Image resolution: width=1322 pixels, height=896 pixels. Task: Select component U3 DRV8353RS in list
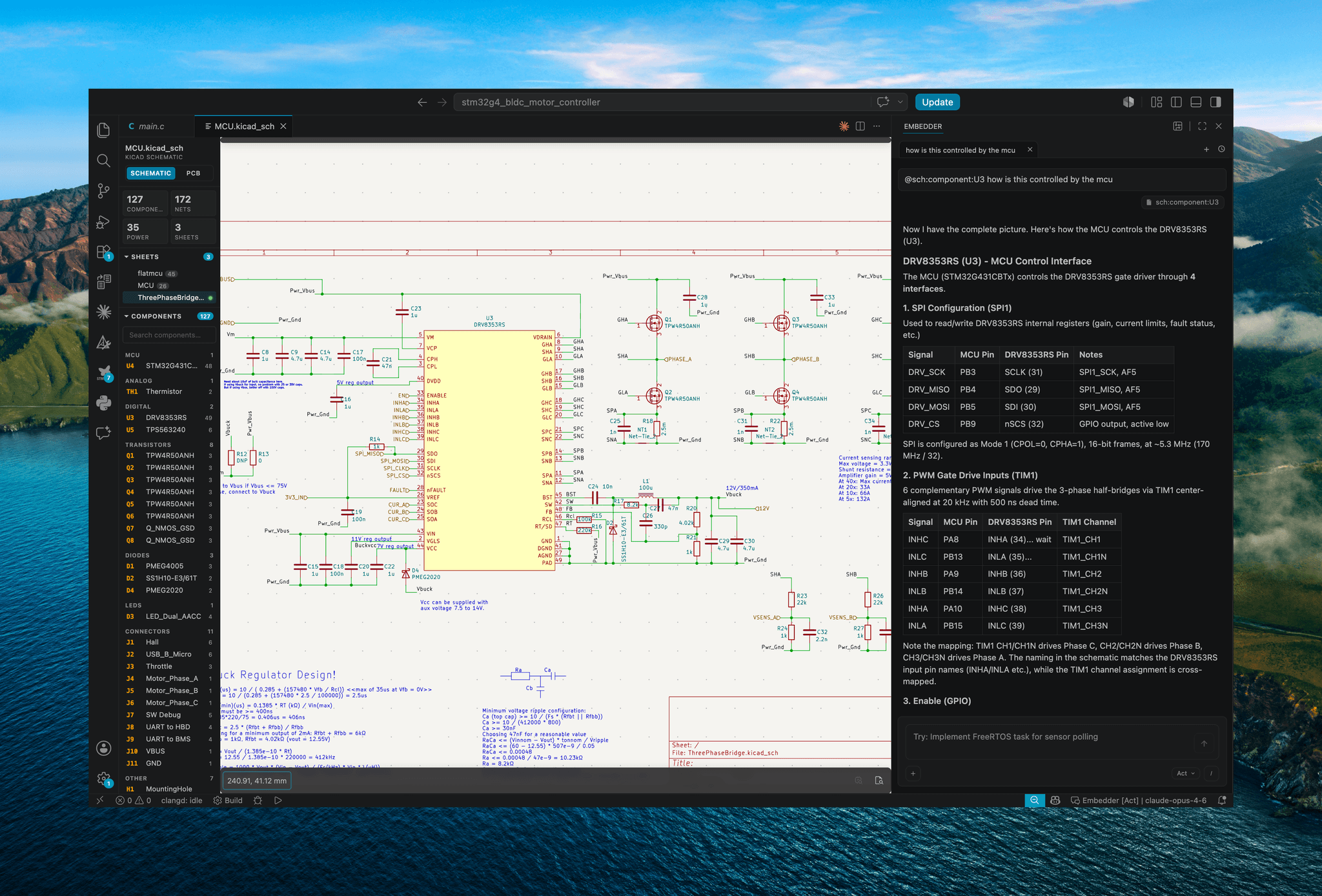pos(169,418)
